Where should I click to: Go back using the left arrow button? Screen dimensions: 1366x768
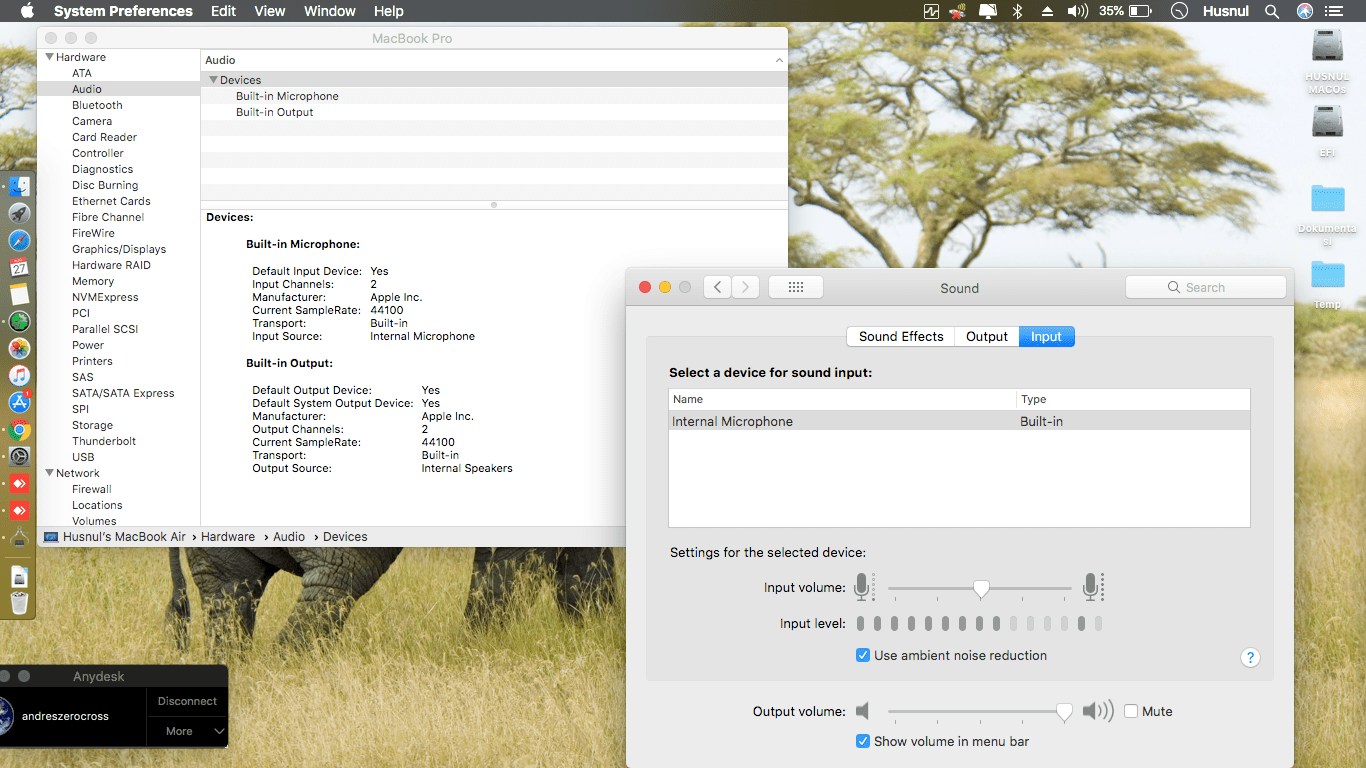pyautogui.click(x=717, y=287)
